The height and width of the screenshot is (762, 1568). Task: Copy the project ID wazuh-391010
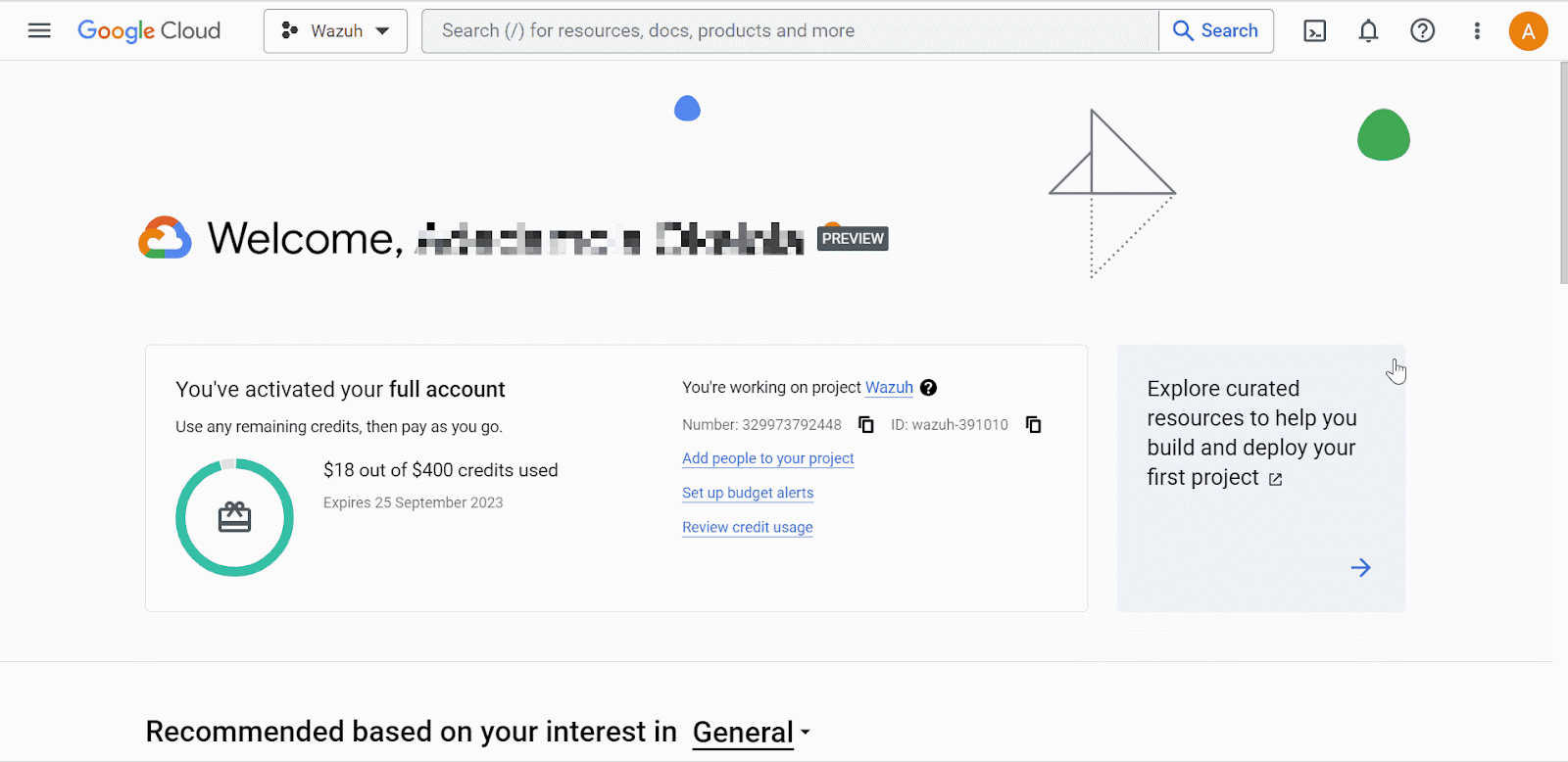[x=1033, y=424]
